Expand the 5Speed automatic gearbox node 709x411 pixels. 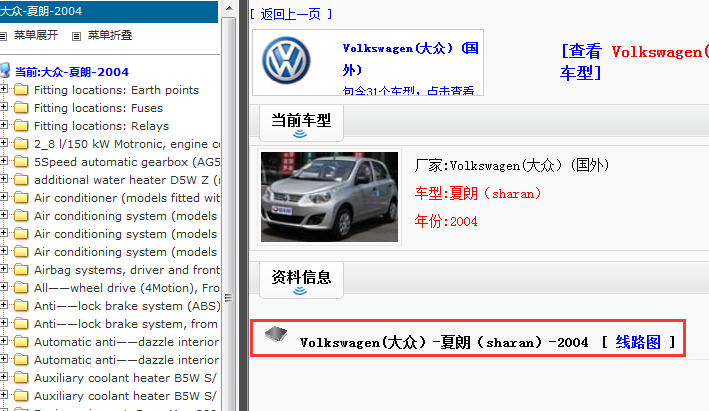pos(4,161)
